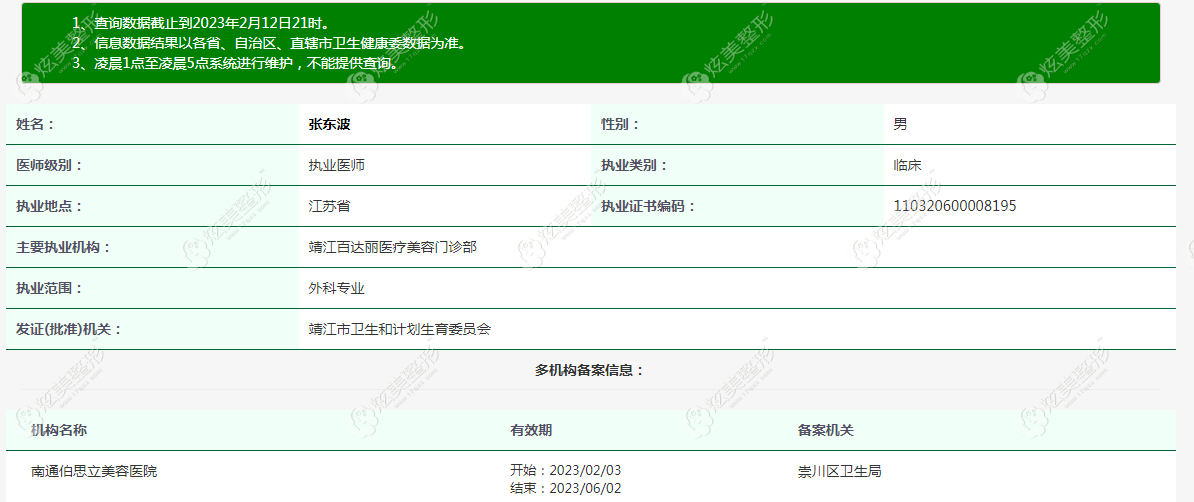Viewport: 1194px width, 502px height.
Task: Select 靖江百达丽医疗美容门诊部 institution text
Action: (x=393, y=248)
